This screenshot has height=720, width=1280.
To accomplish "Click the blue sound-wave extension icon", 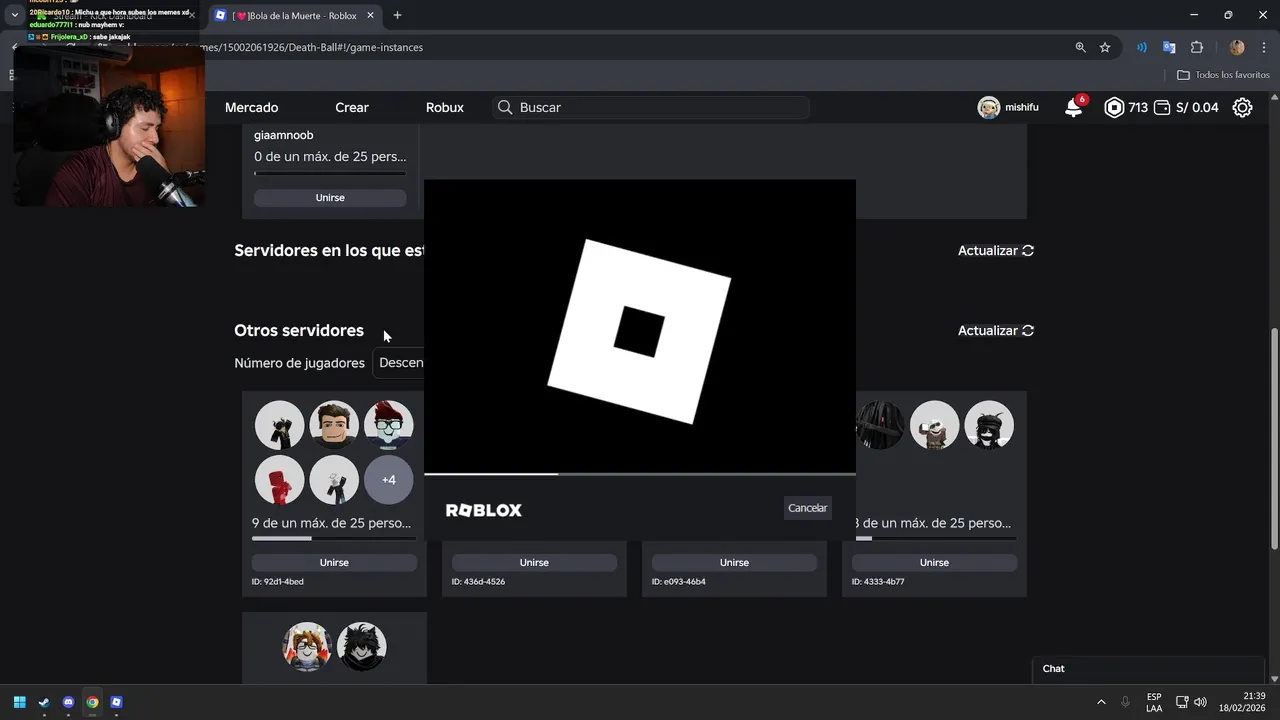I will click(x=1141, y=47).
